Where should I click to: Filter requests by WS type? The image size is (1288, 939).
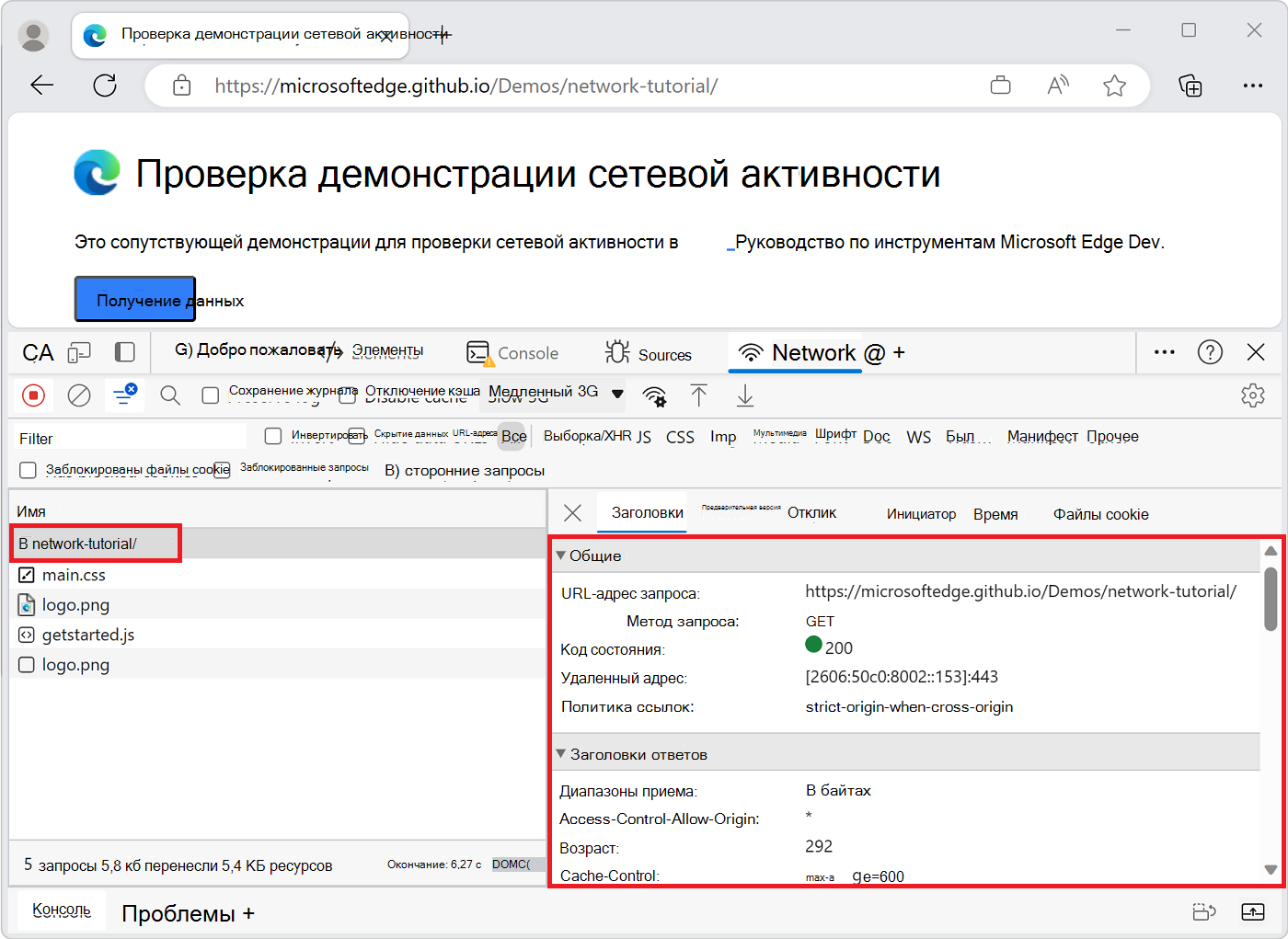tap(918, 437)
